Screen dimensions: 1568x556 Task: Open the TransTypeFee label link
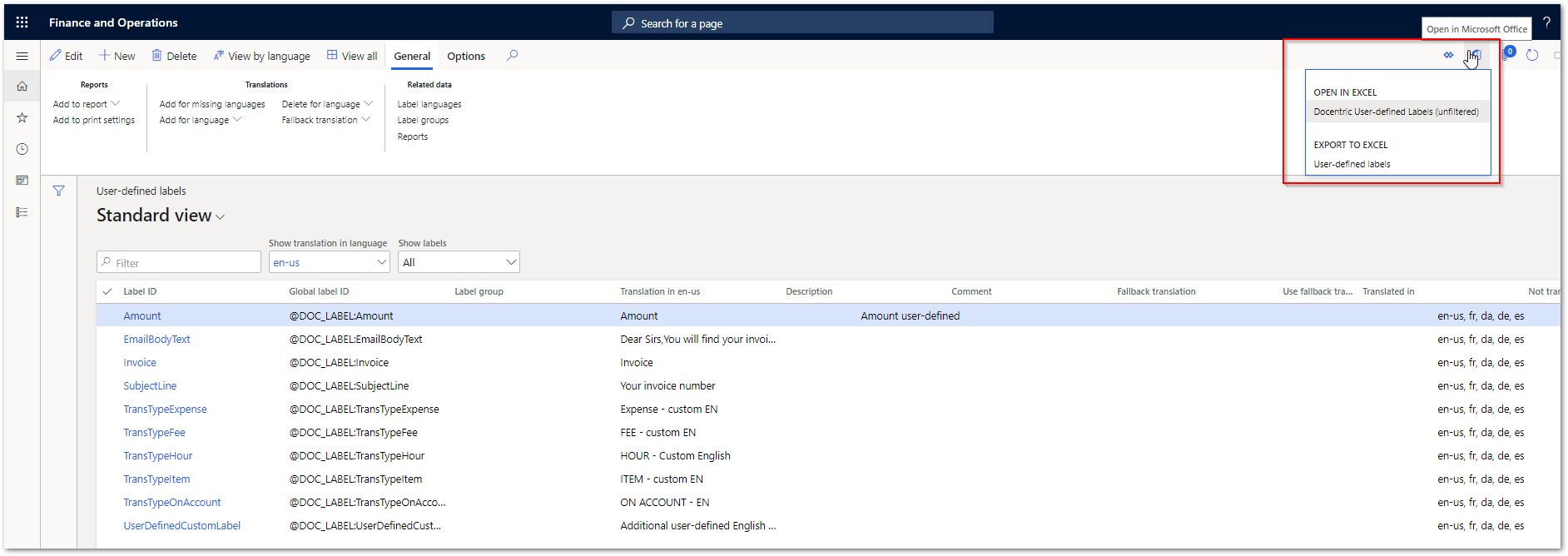point(154,432)
